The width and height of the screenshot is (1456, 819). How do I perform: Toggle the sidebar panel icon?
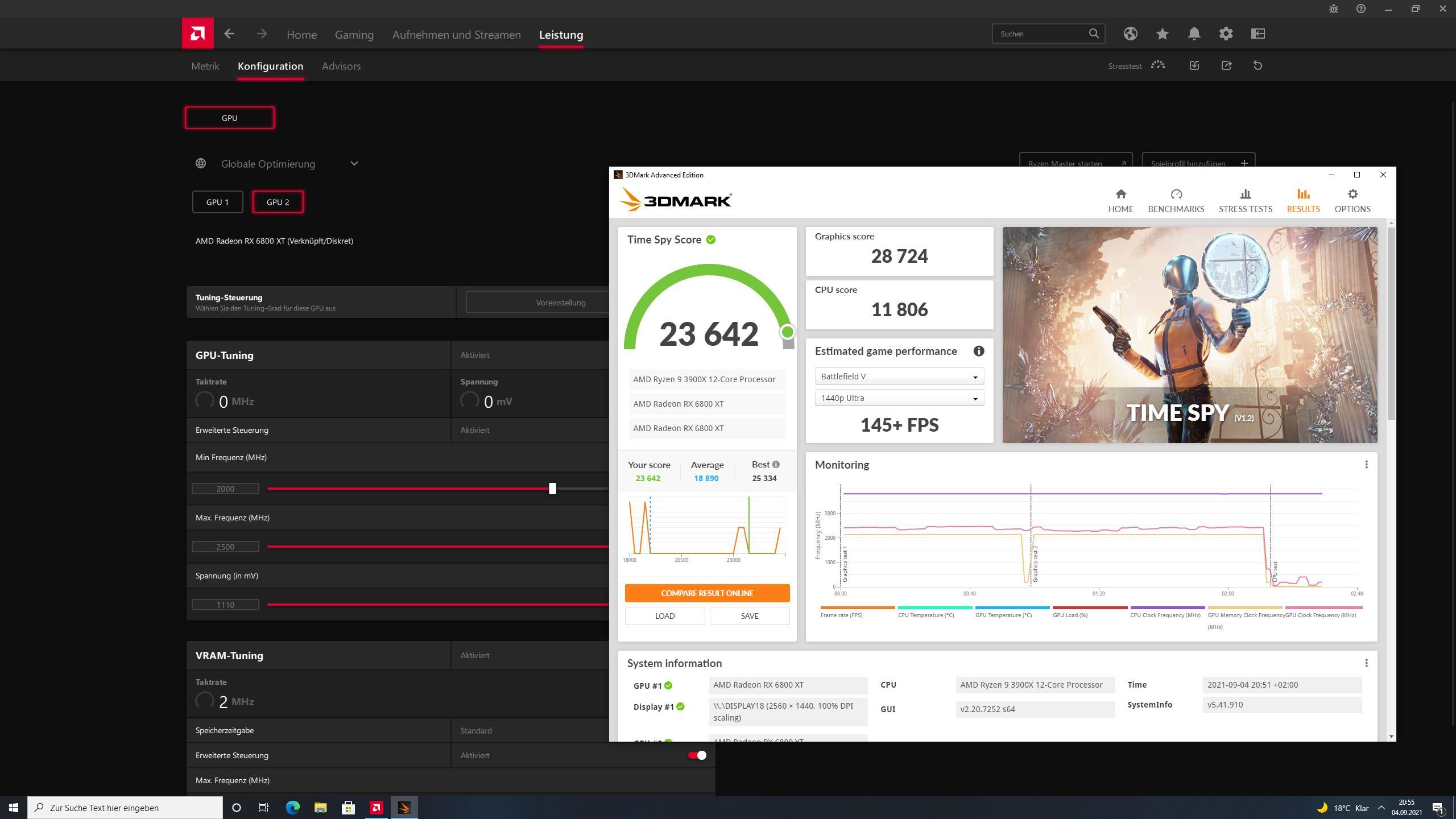tap(1258, 34)
